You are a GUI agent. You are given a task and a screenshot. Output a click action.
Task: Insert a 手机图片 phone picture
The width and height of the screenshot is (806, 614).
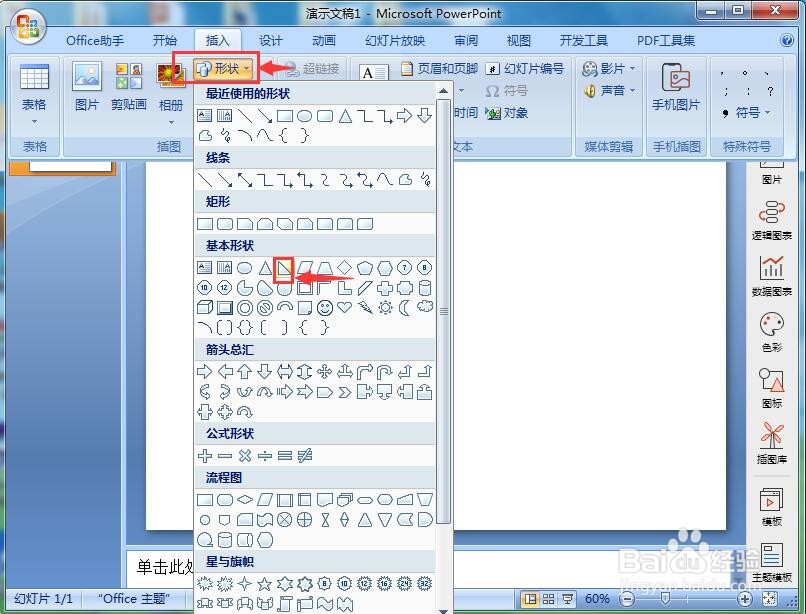676,86
